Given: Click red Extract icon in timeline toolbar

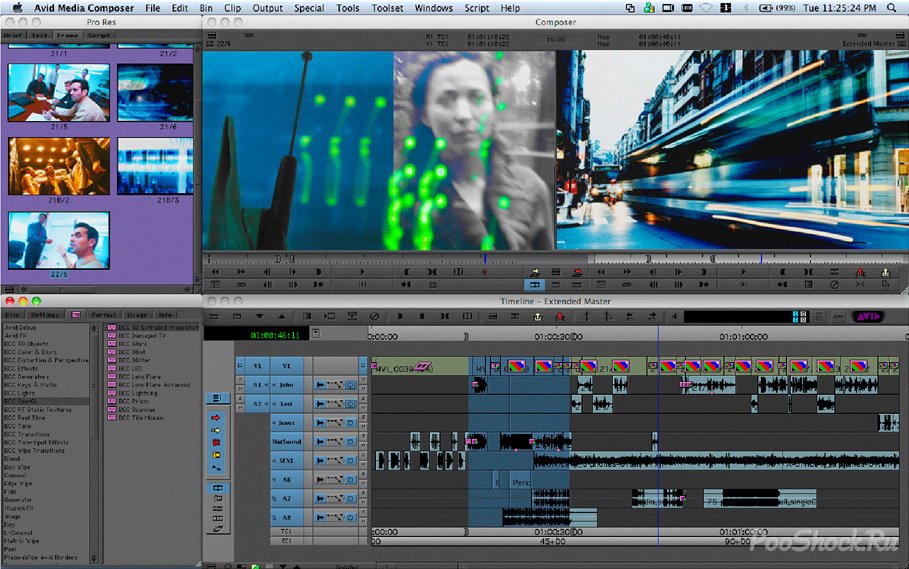Looking at the screenshot, I should click(559, 316).
